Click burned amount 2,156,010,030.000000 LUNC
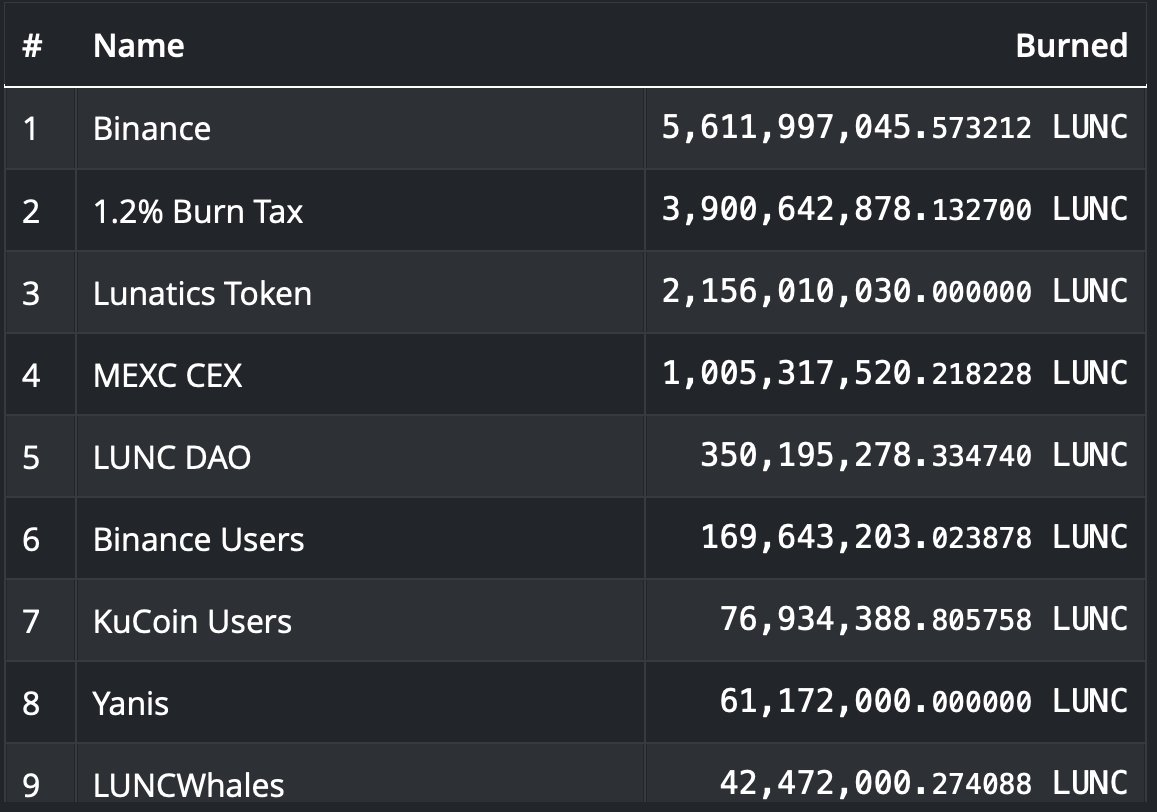Viewport: 1157px width, 812px height. click(x=894, y=292)
